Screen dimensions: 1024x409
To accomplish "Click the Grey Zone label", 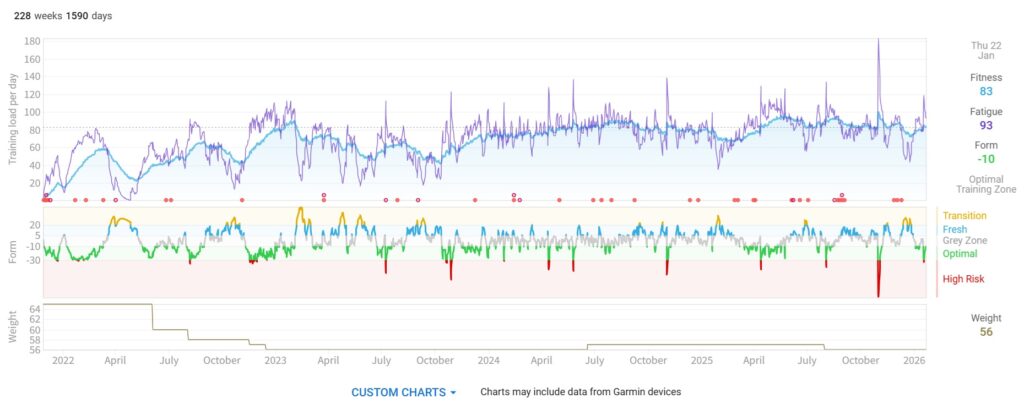I will coord(966,241).
